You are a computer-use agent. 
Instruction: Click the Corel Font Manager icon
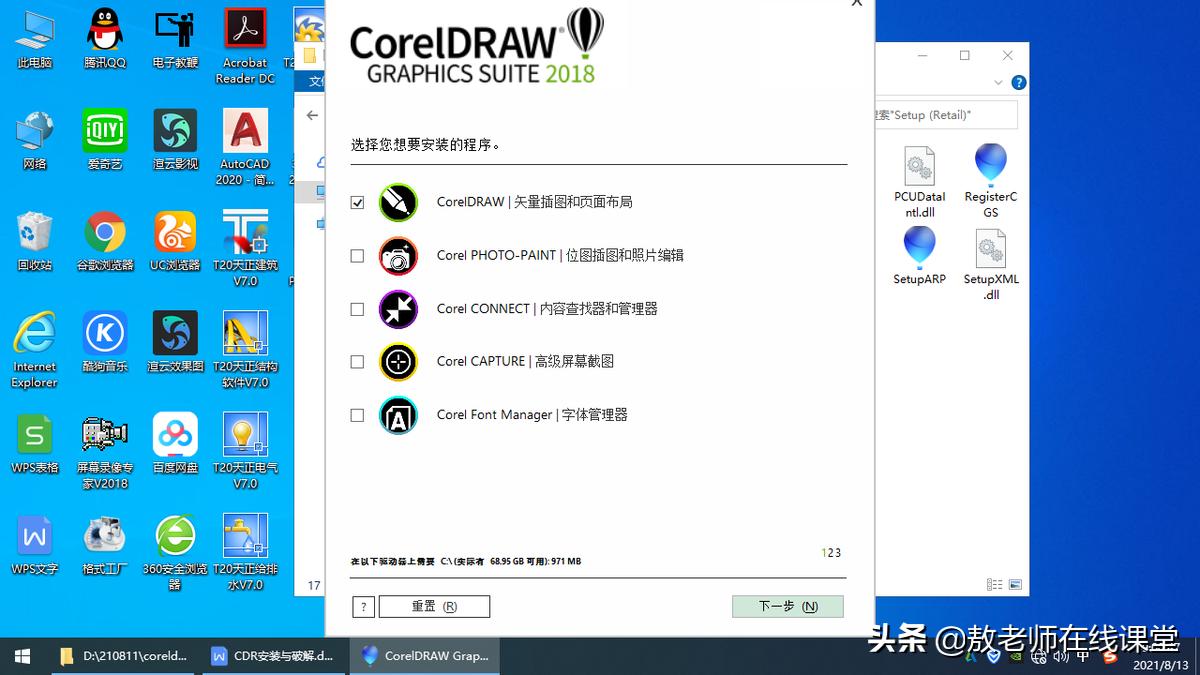click(398, 415)
